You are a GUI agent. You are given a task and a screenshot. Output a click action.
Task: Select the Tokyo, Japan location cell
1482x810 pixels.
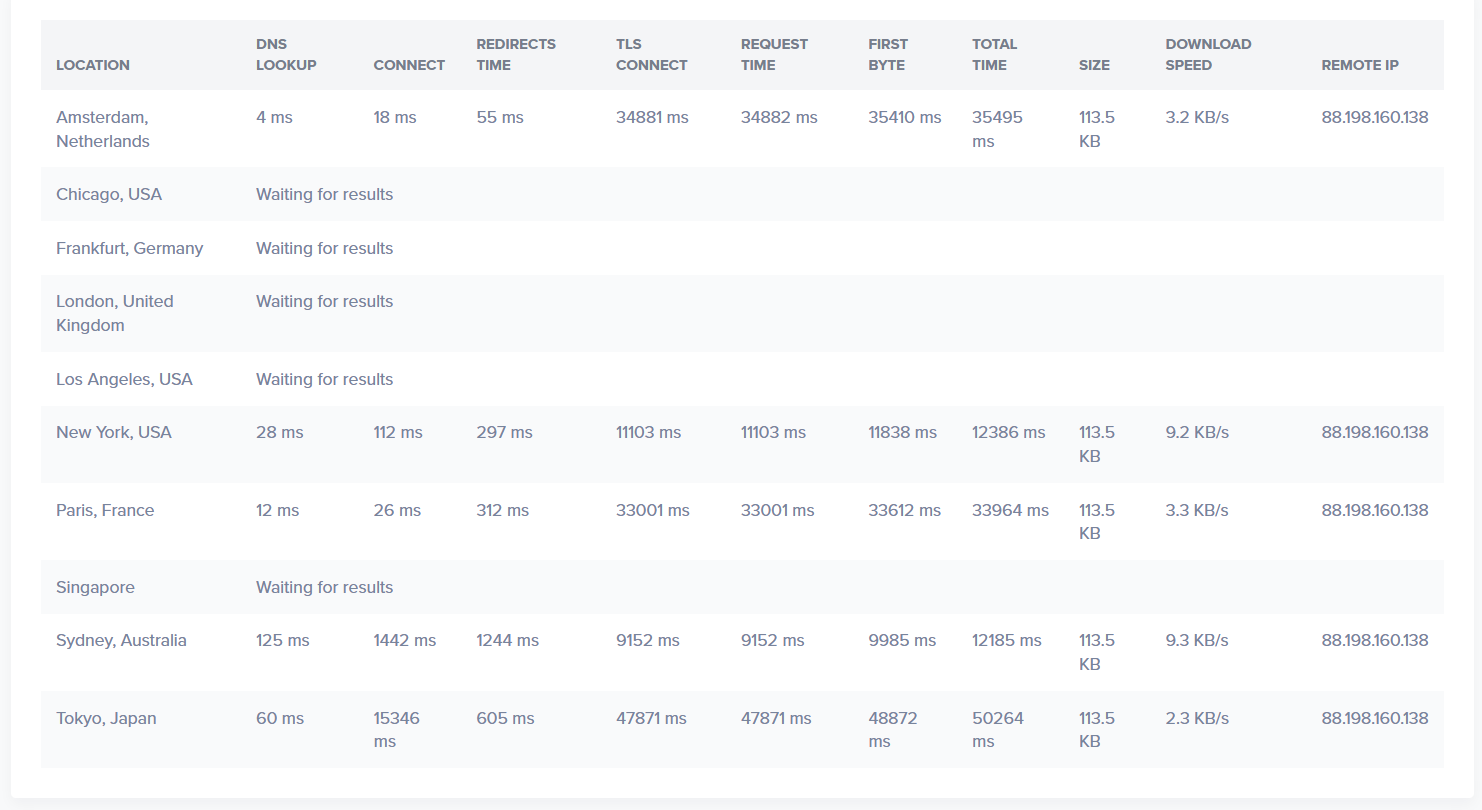pos(106,718)
